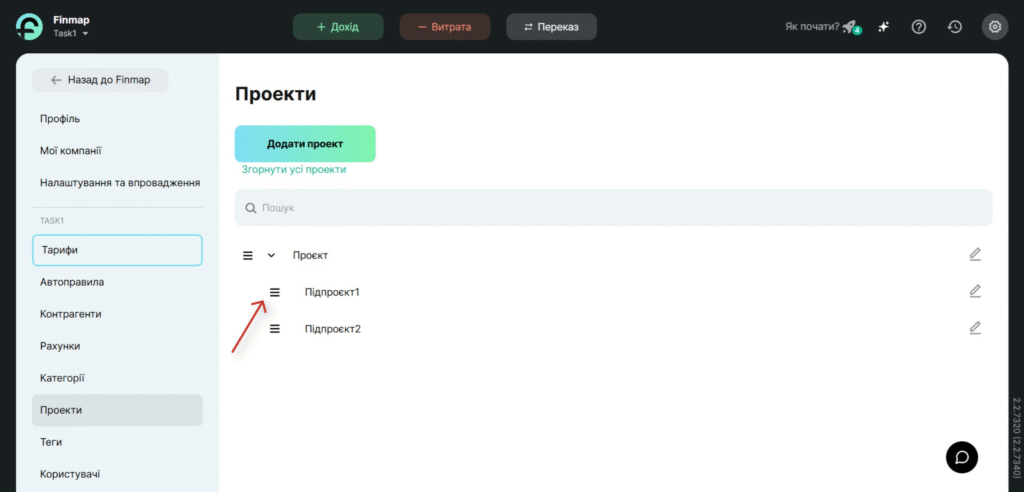The width and height of the screenshot is (1024, 492).
Task: Open the help question mark icon
Action: pos(919,27)
